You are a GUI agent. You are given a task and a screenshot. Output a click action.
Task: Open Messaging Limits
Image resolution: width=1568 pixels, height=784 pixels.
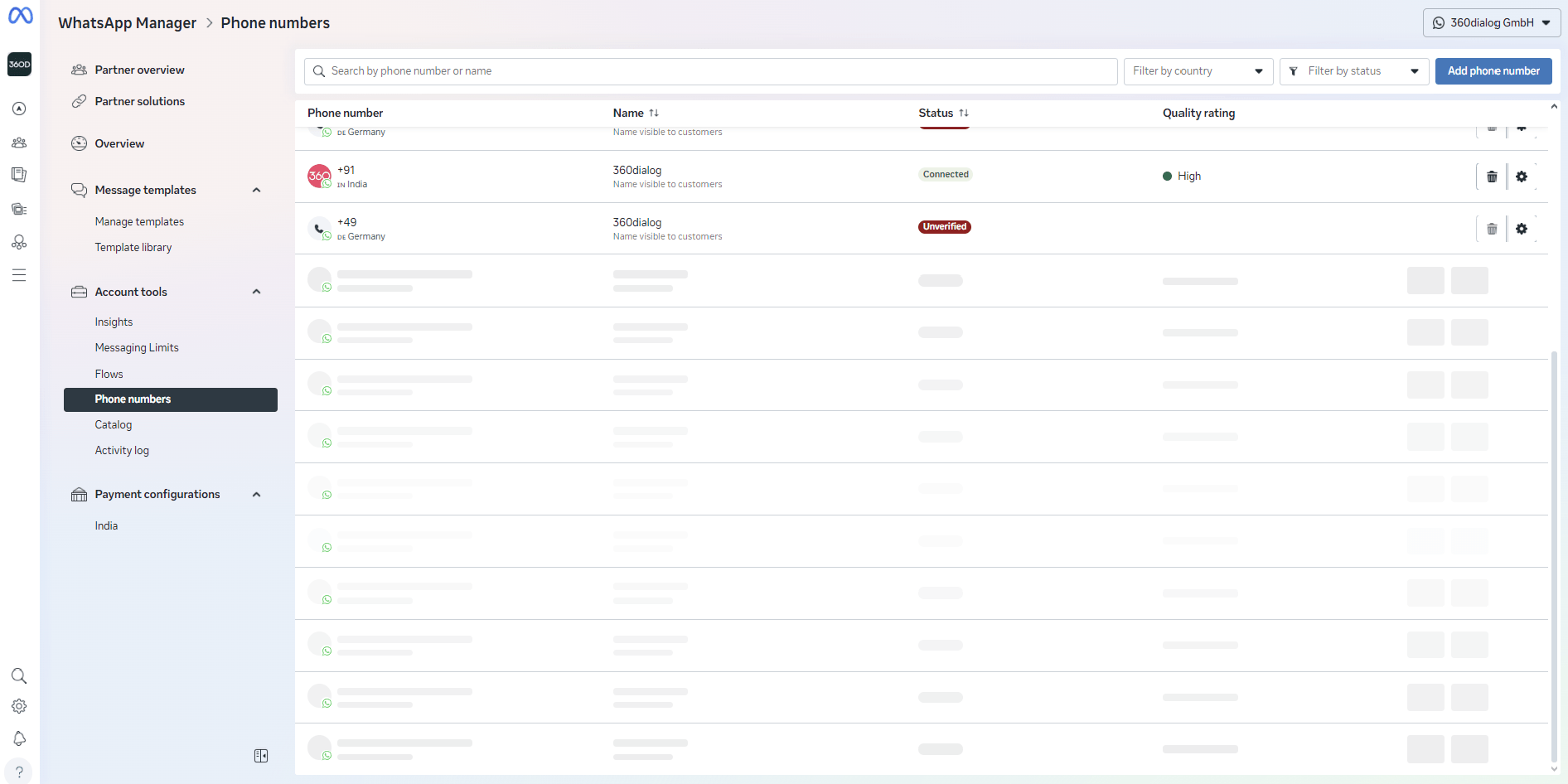(x=137, y=347)
